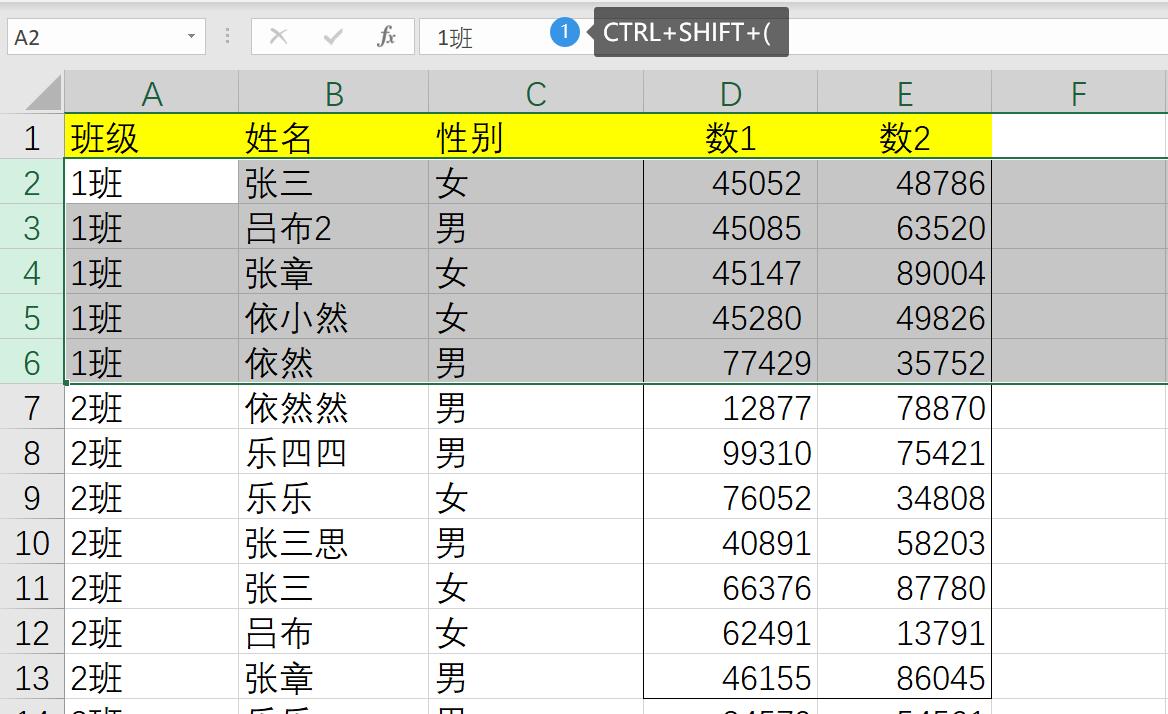Select column header F
Viewport: 1168px width, 714px height.
(1078, 92)
